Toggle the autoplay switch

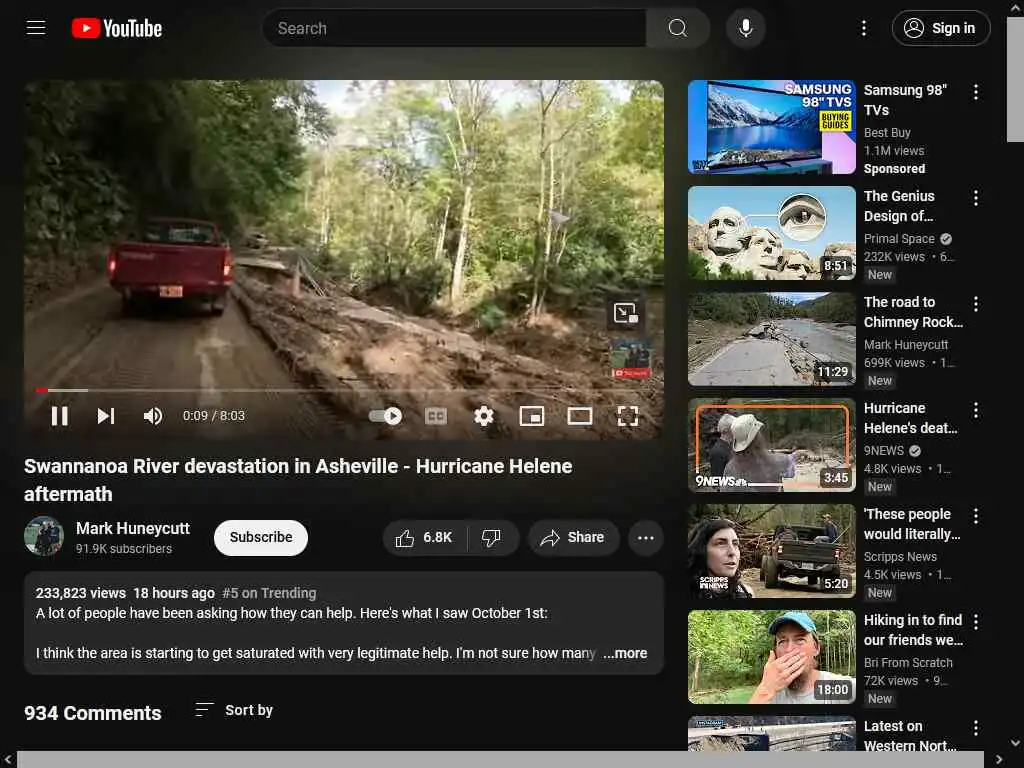pos(385,416)
